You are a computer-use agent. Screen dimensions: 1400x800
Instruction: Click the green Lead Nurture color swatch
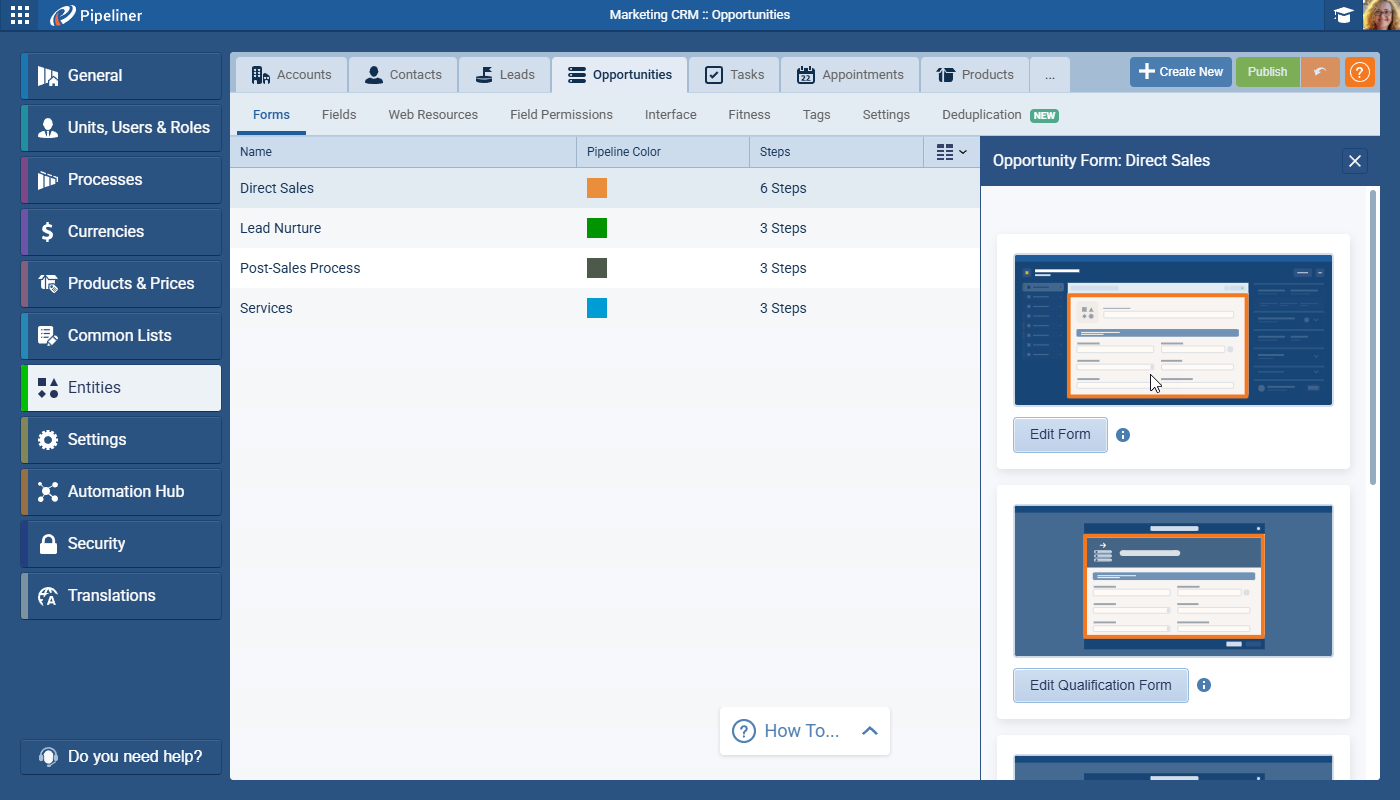[x=597, y=228]
